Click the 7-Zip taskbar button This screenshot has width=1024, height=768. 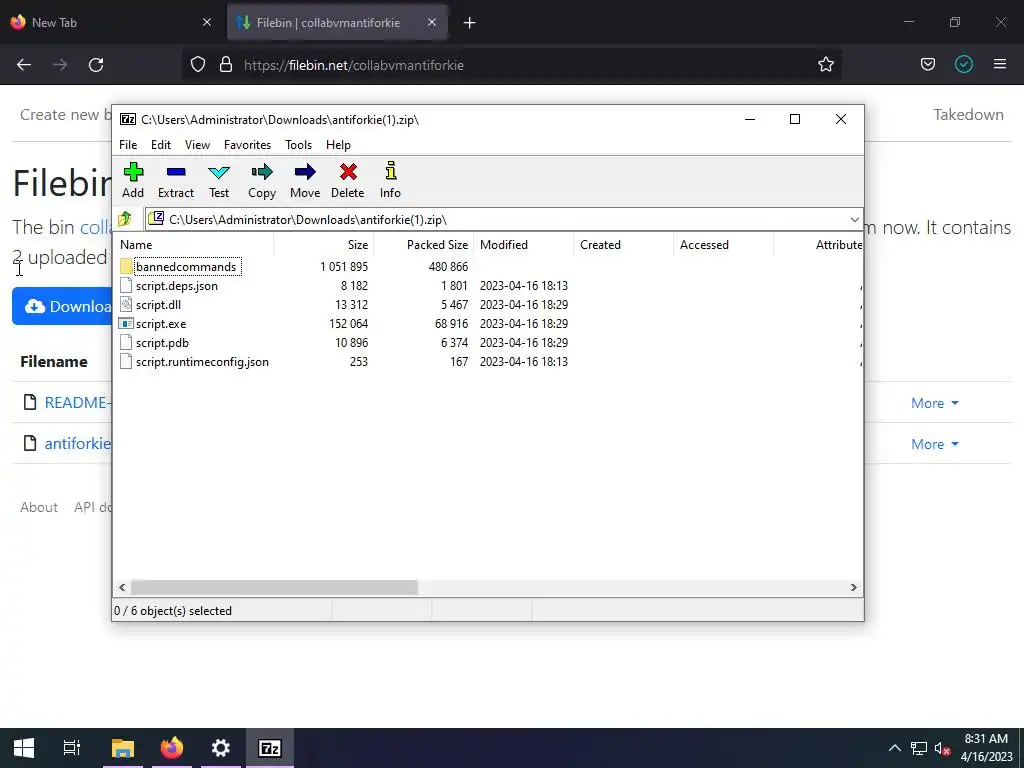click(270, 748)
